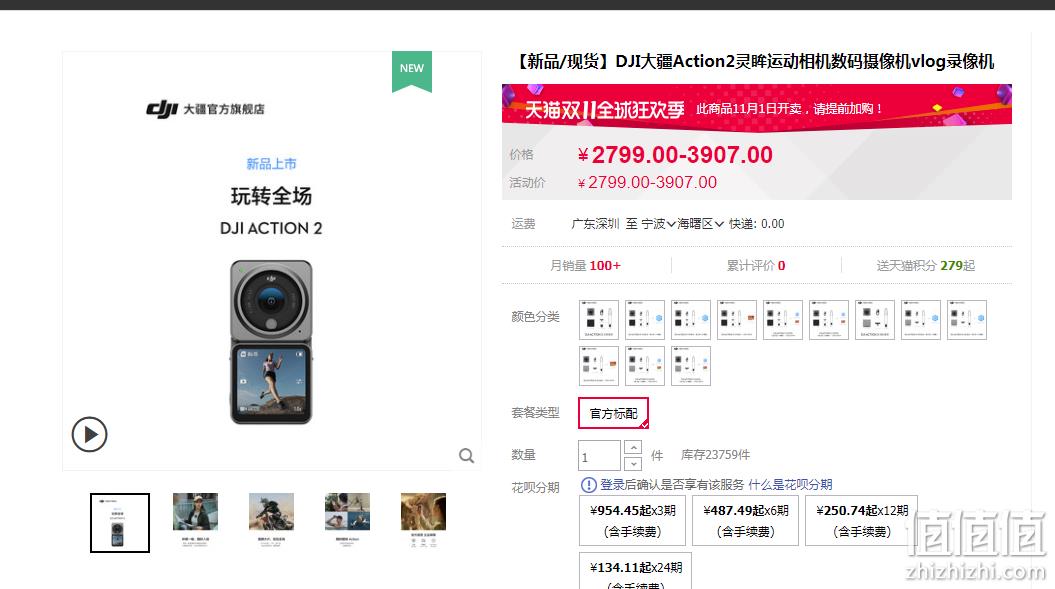The image size is (1055, 589).
Task: Click the quantity input field
Action: (x=599, y=456)
